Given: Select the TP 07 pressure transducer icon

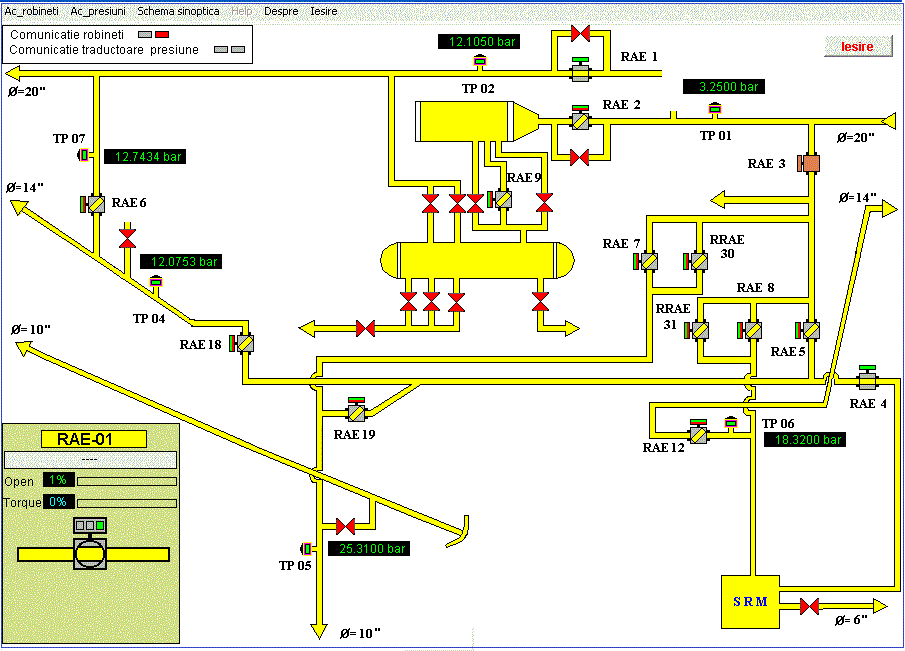Looking at the screenshot, I should (84, 155).
